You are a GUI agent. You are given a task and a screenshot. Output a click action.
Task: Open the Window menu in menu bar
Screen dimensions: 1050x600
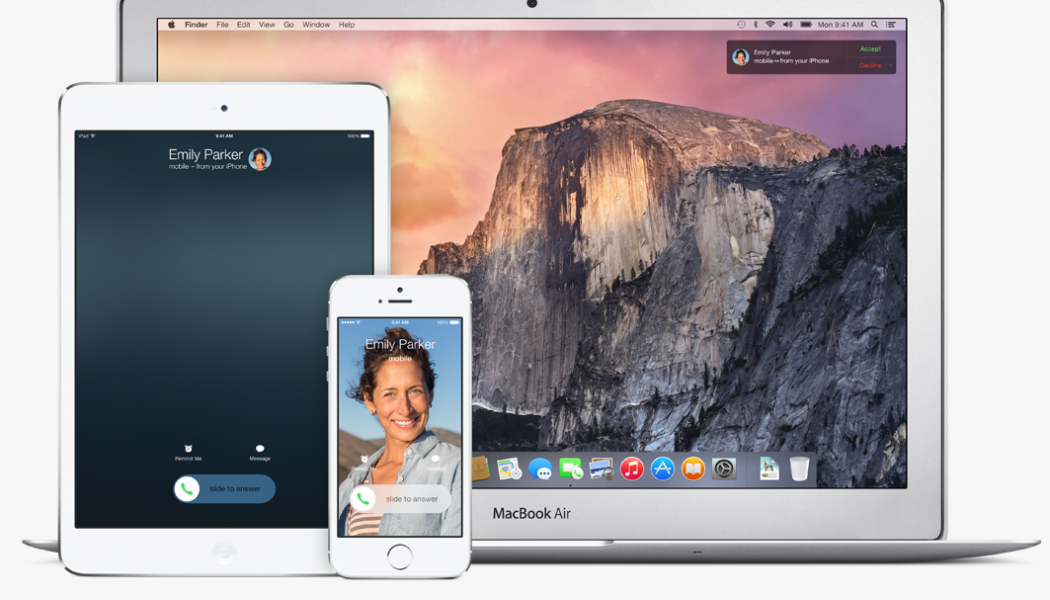(316, 24)
